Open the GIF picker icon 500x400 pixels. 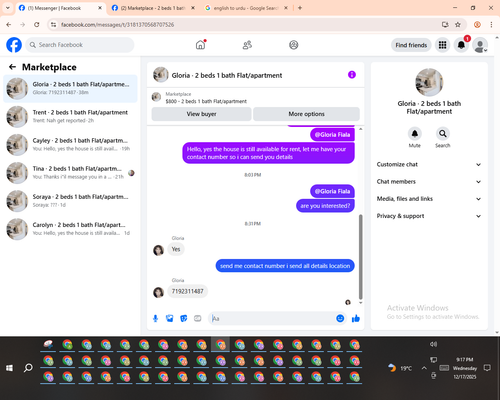point(198,319)
